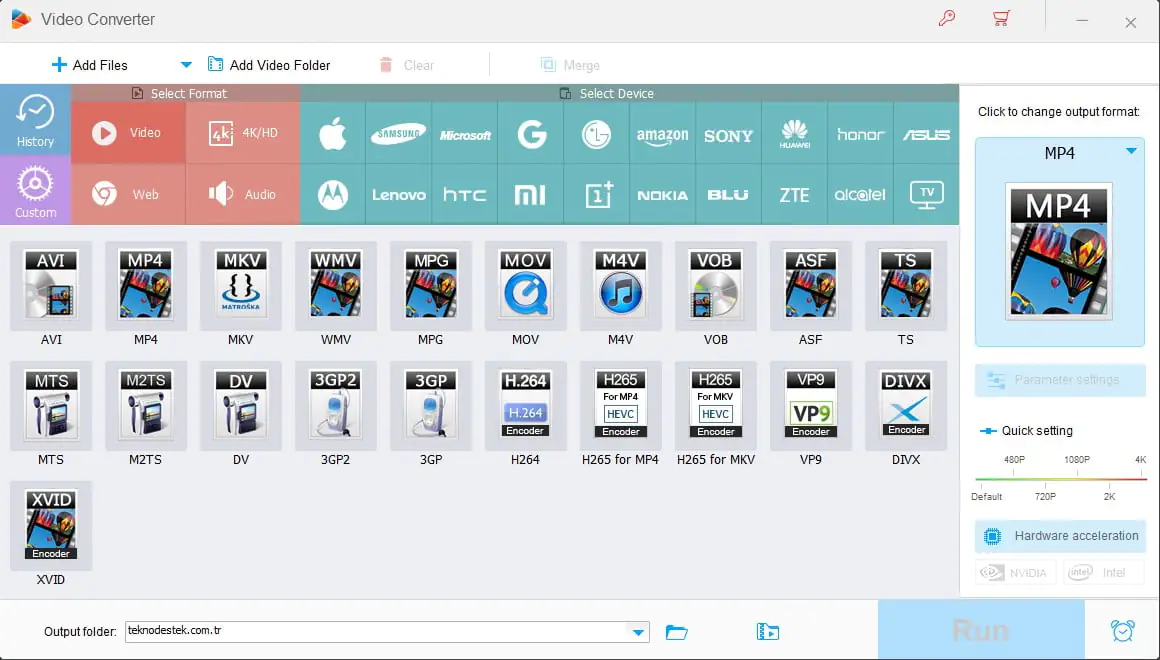Image resolution: width=1160 pixels, height=660 pixels.
Task: Choose the MOV QuickTime format icon
Action: tap(525, 285)
